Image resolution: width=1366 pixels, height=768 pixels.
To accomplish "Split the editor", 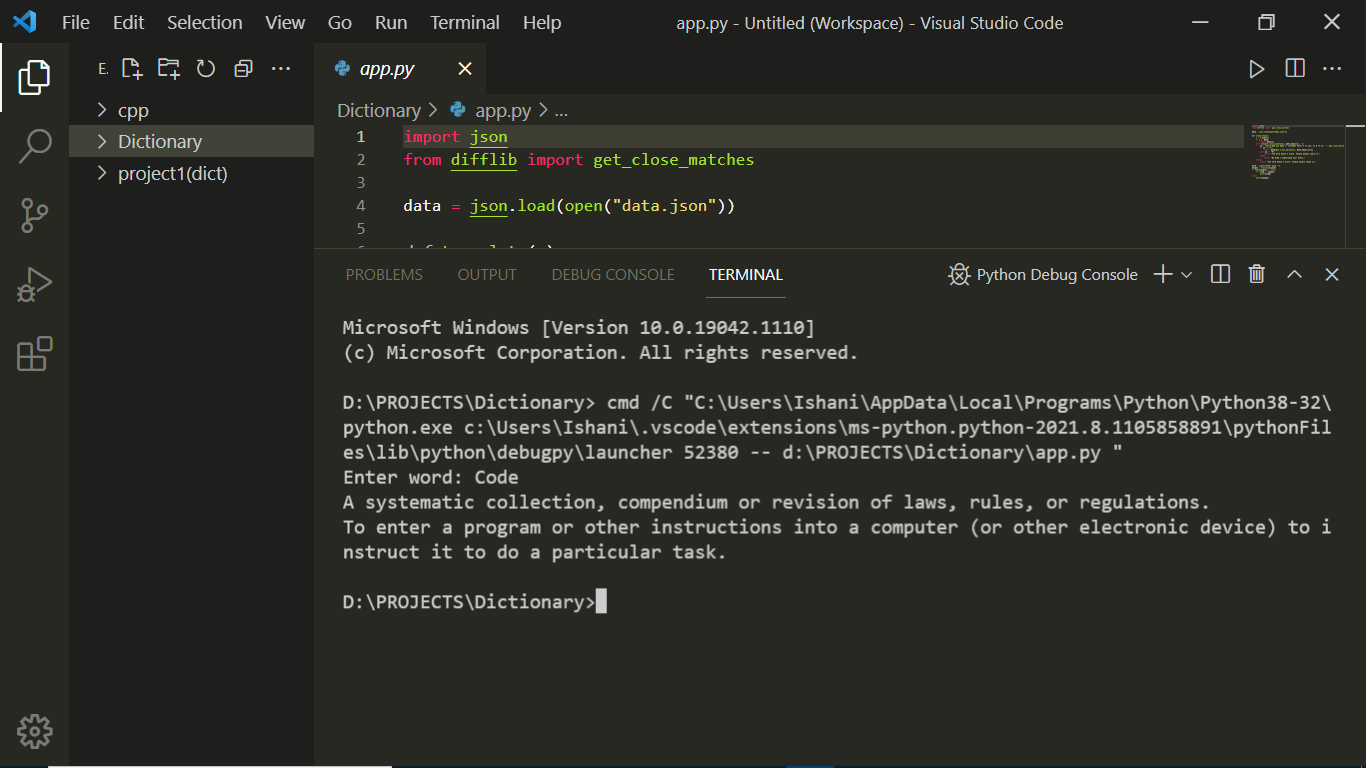I will [x=1294, y=68].
